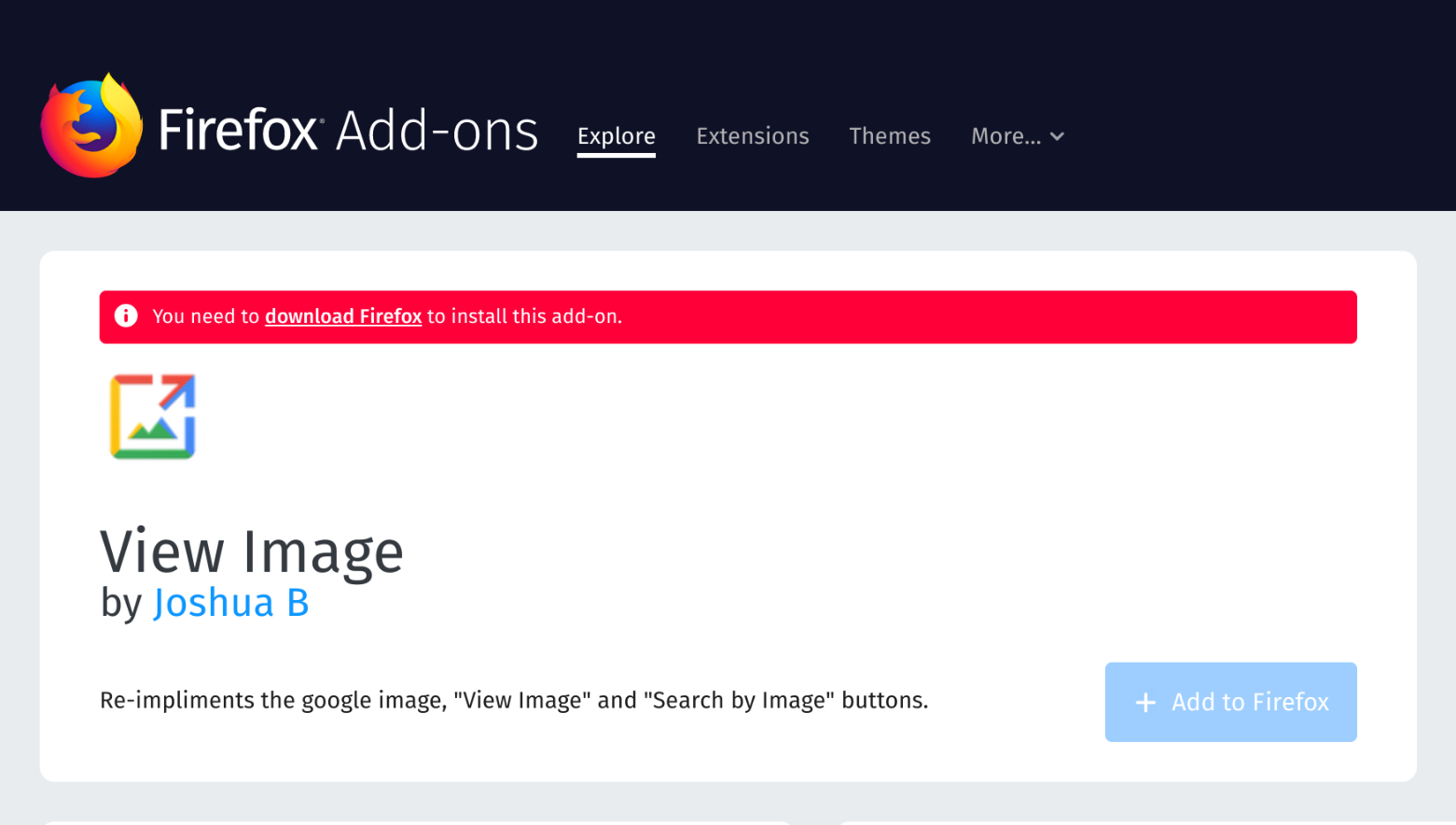Click the Firefox wordmark in header
This screenshot has height=825, width=1456.
238,130
